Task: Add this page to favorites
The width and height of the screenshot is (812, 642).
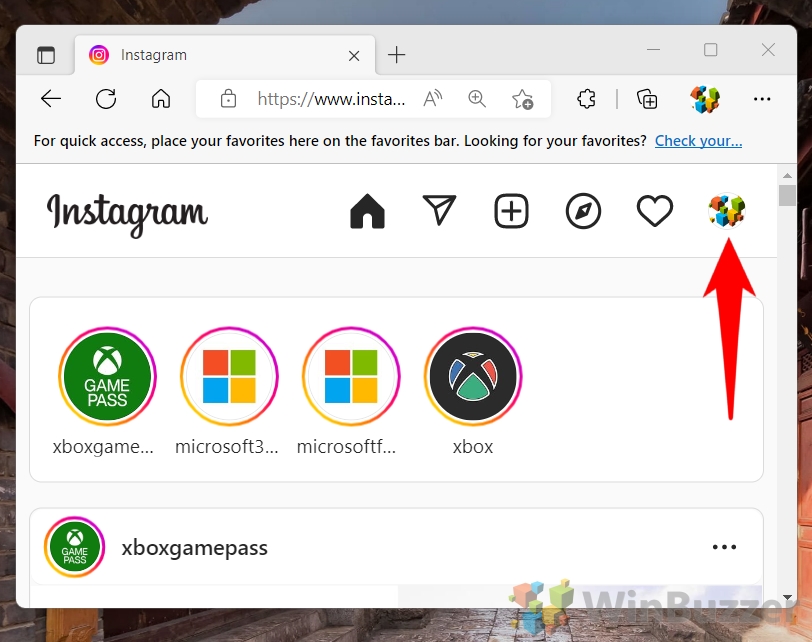Action: (522, 99)
